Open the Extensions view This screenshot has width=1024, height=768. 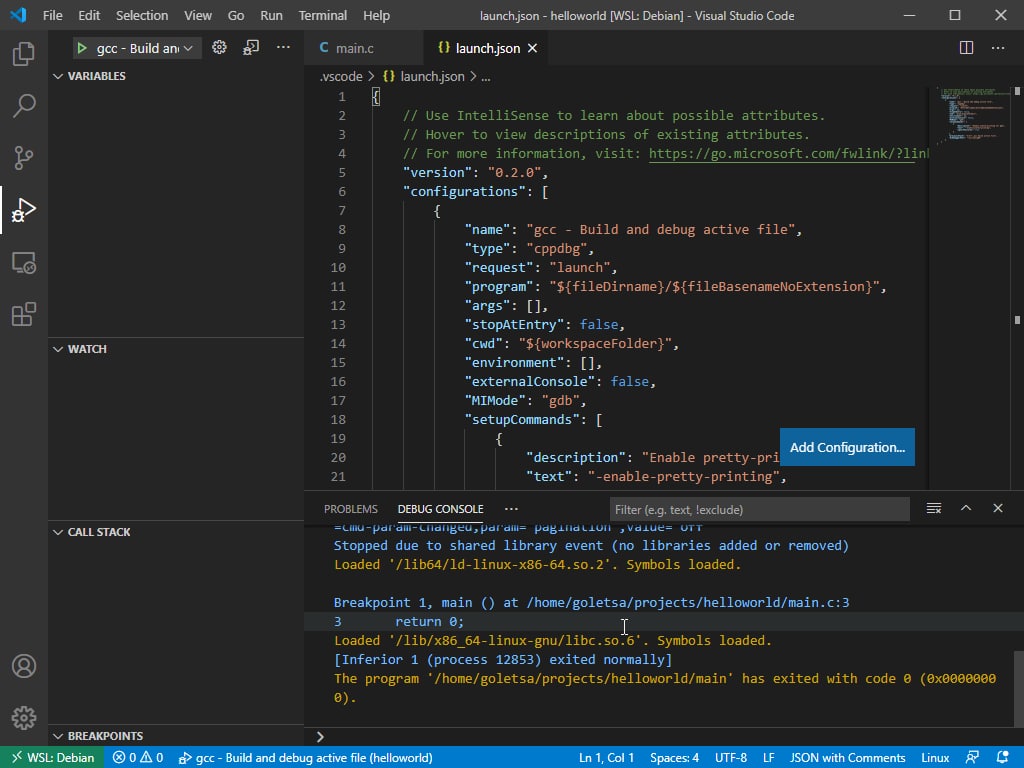(x=24, y=314)
